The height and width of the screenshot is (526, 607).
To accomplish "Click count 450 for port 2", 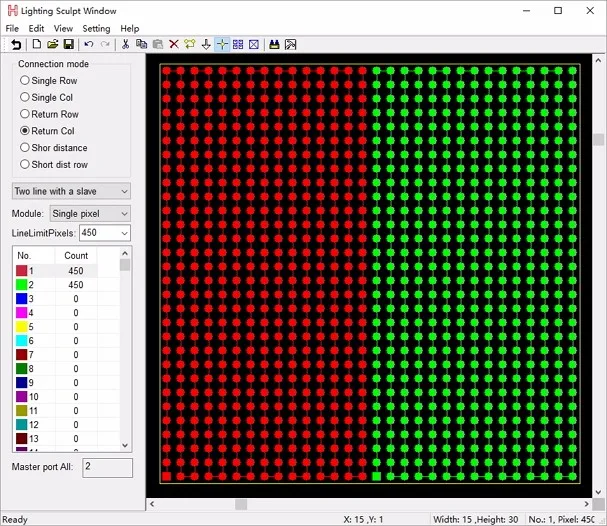I will (x=76, y=284).
